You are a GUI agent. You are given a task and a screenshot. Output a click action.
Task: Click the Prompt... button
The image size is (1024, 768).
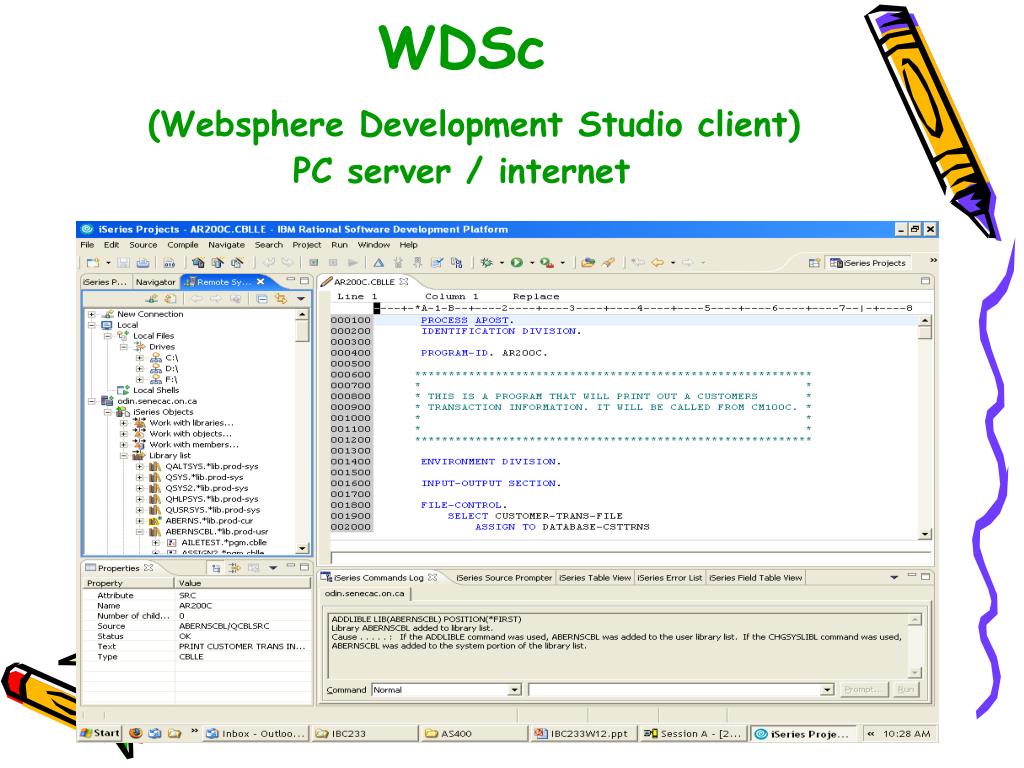(861, 690)
